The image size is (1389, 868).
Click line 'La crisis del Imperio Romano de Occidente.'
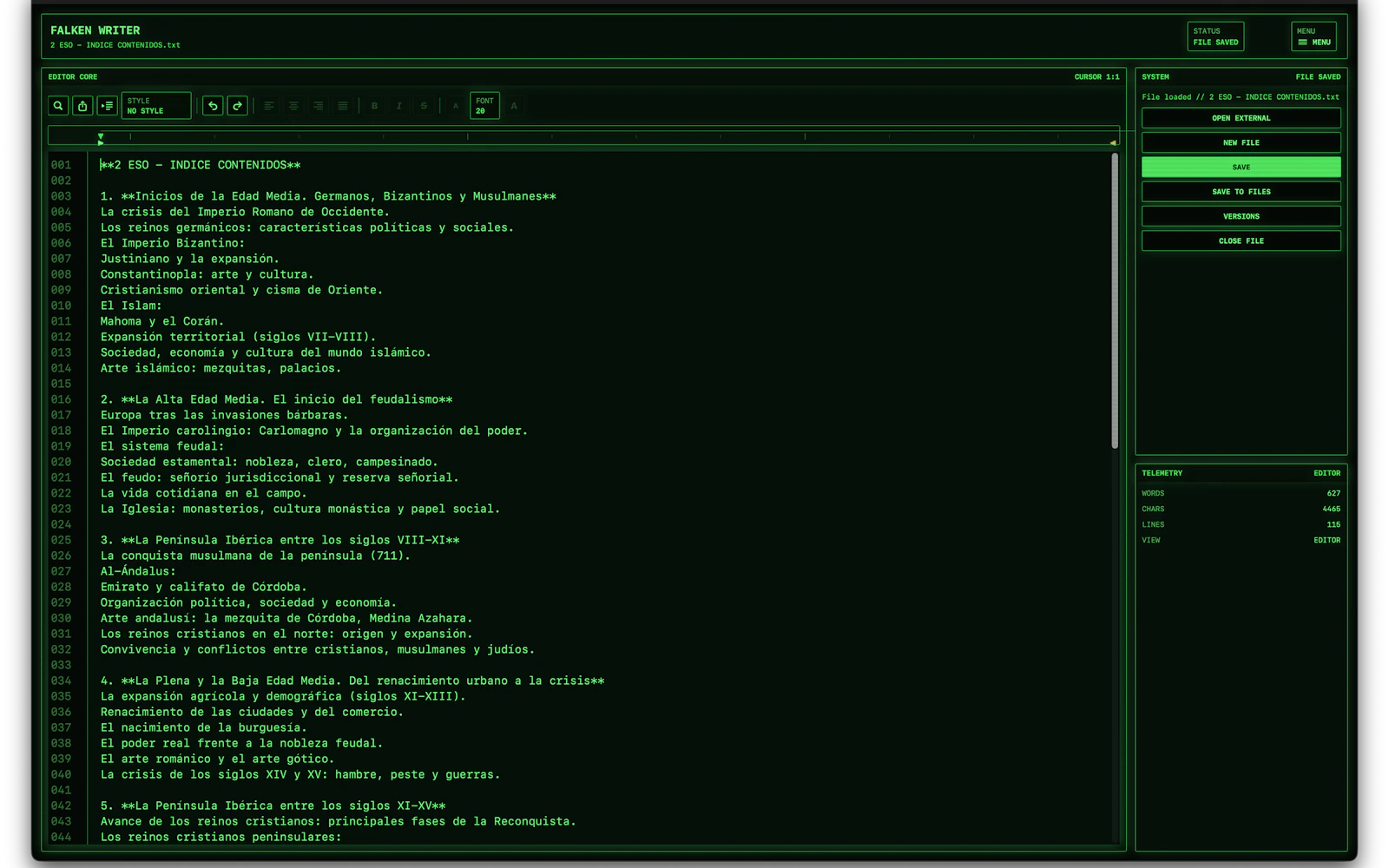pyautogui.click(x=245, y=212)
